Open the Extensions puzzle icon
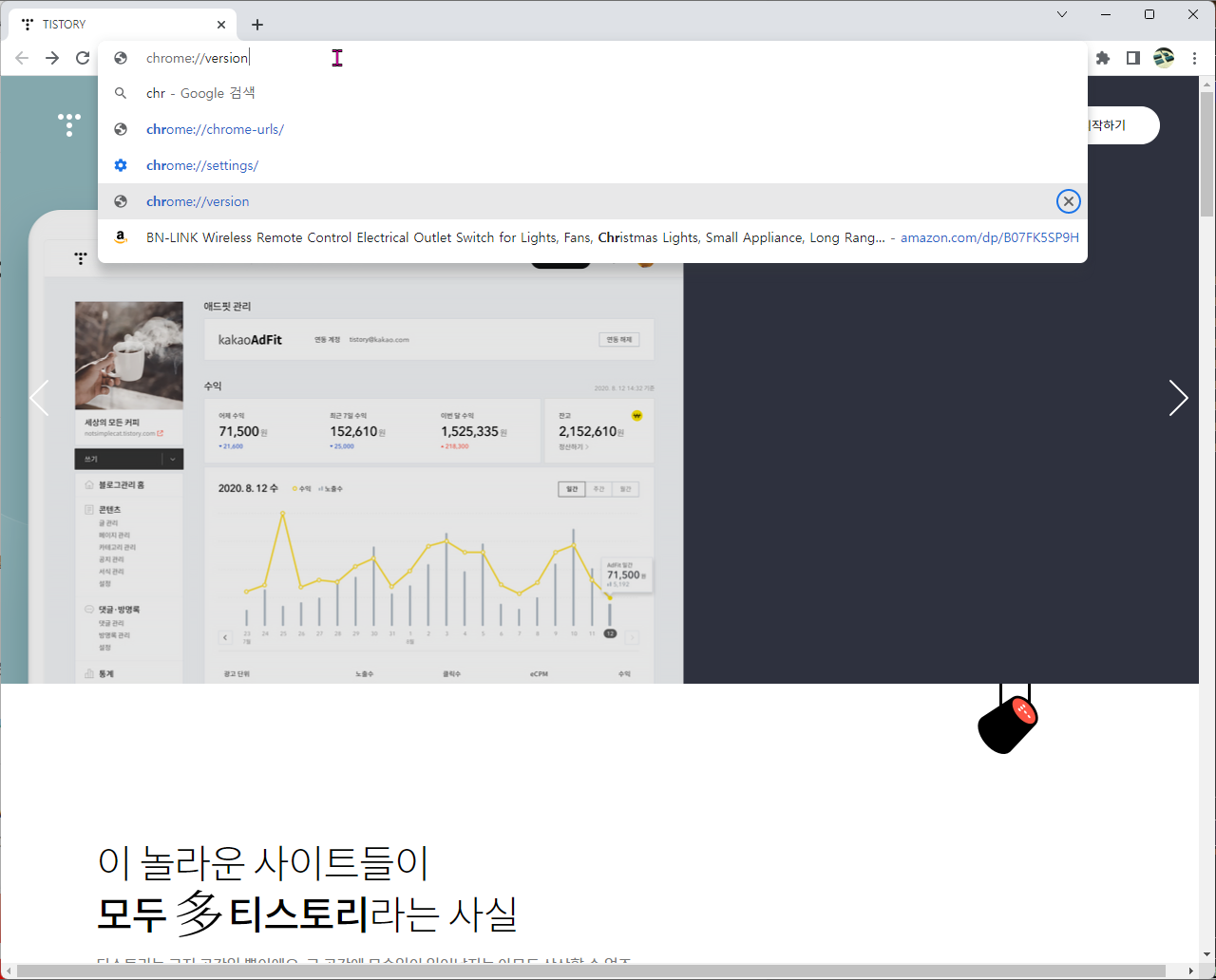The width and height of the screenshot is (1216, 980). pyautogui.click(x=1103, y=58)
